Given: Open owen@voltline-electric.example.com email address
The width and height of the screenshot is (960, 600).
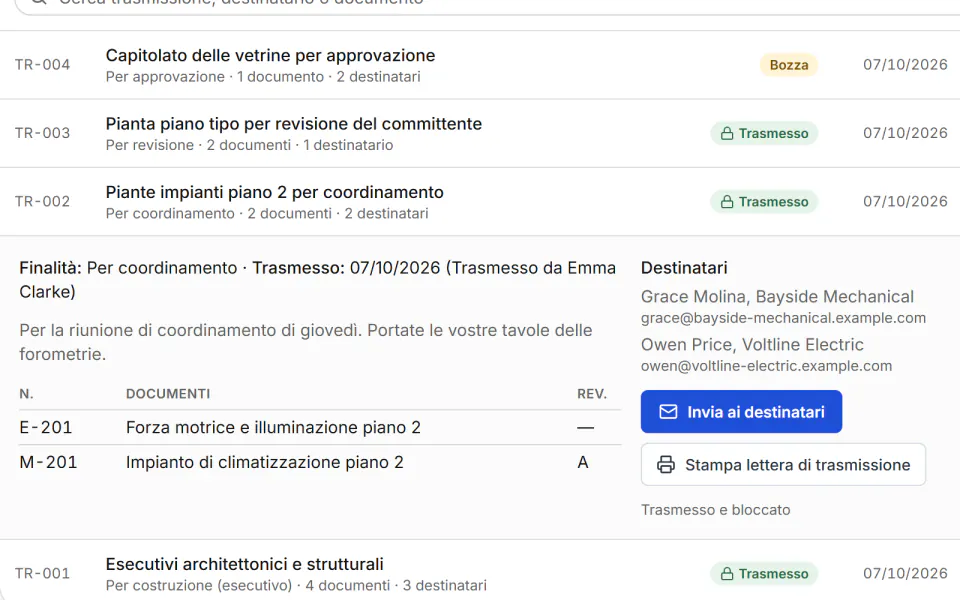Looking at the screenshot, I should 766,366.
